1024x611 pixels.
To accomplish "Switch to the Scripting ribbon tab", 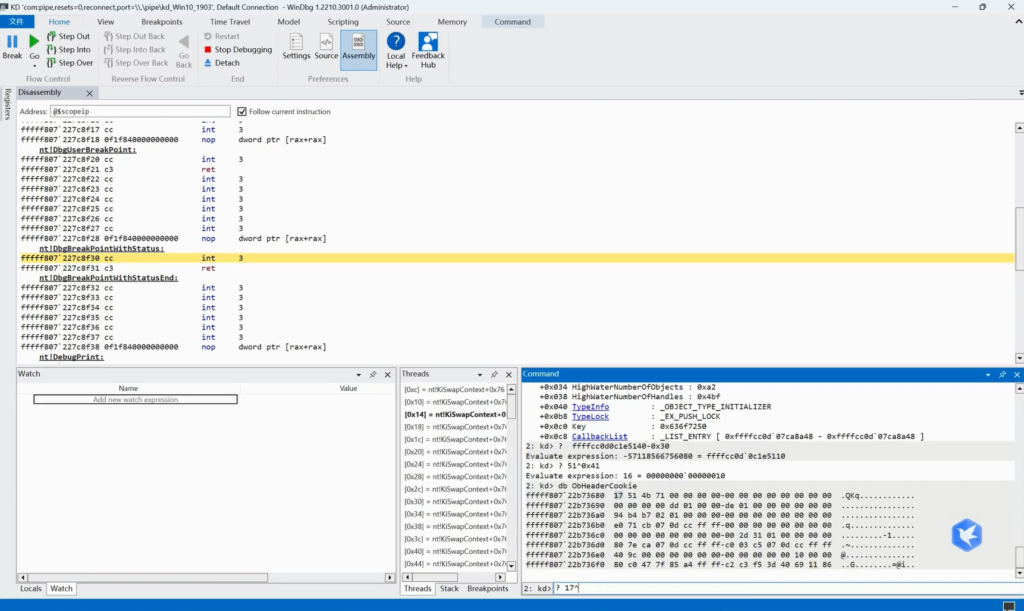I will (x=343, y=22).
